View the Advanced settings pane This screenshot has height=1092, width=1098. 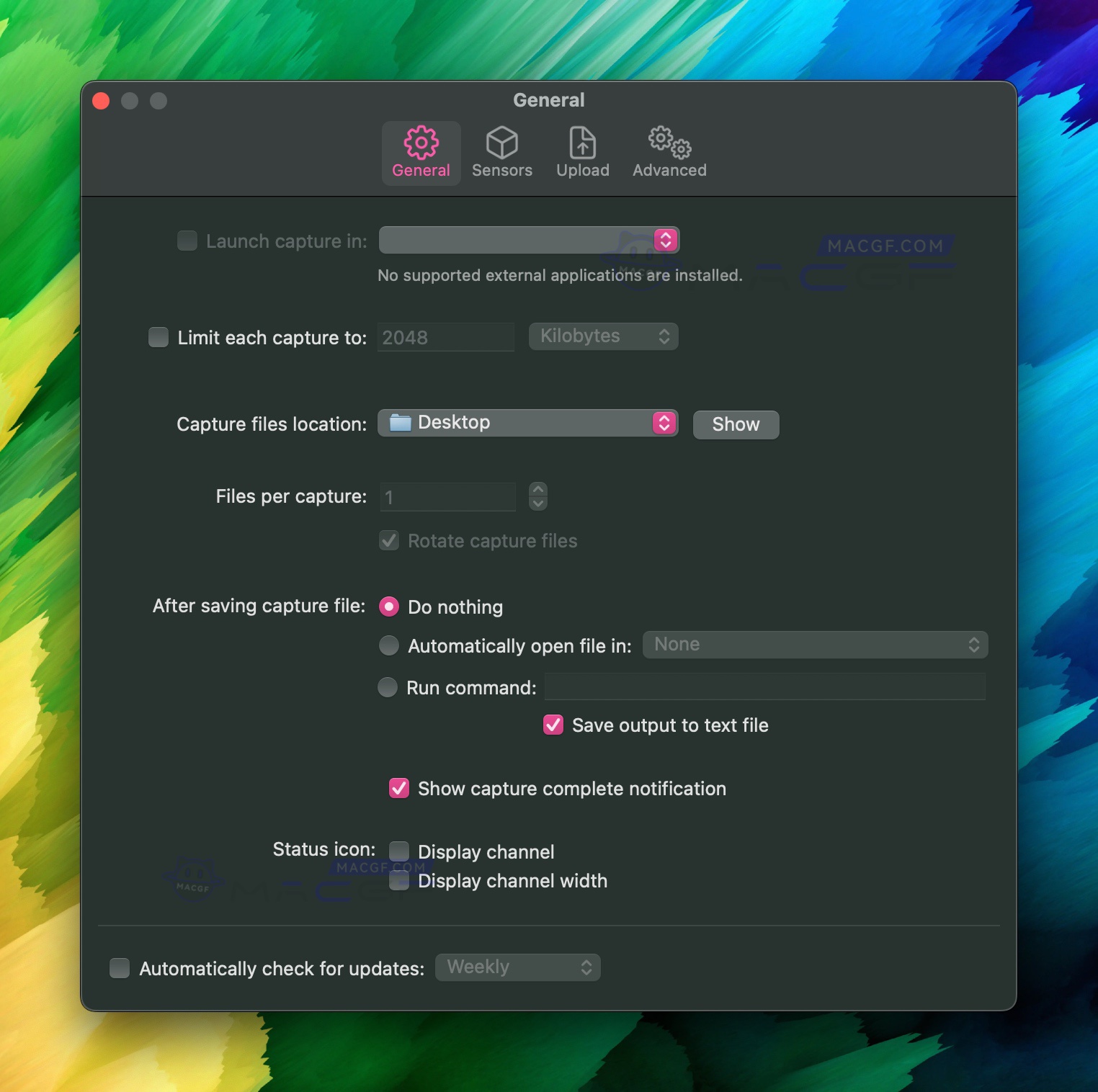click(668, 151)
